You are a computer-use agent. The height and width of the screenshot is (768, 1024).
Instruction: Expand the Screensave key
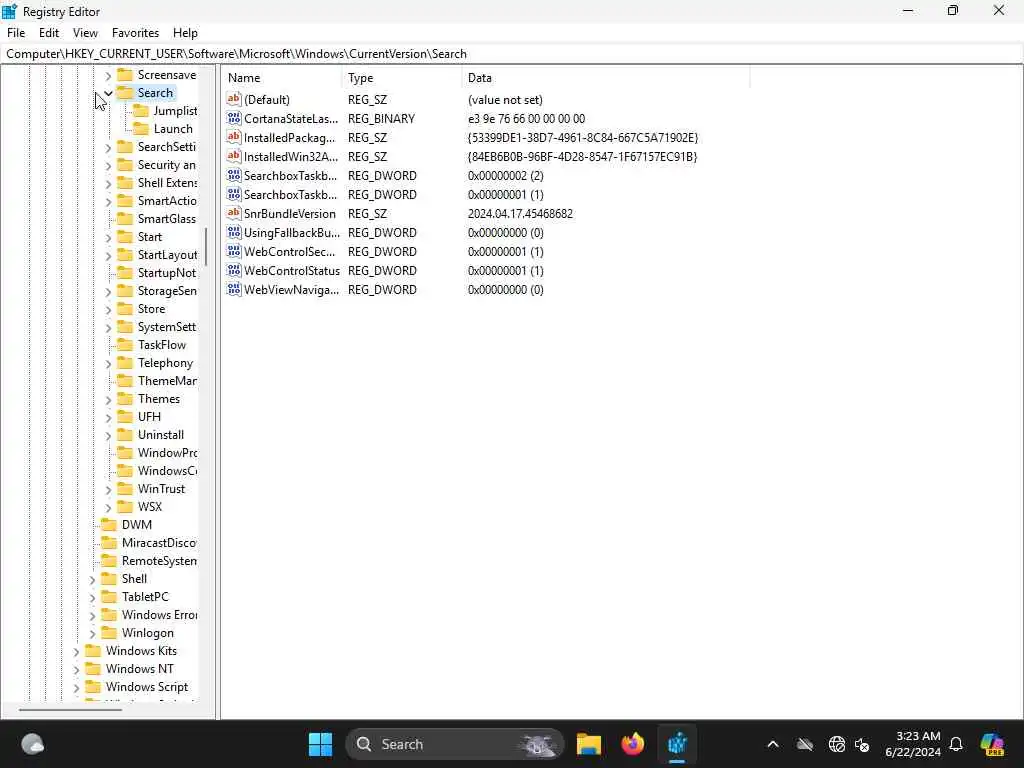tap(108, 75)
